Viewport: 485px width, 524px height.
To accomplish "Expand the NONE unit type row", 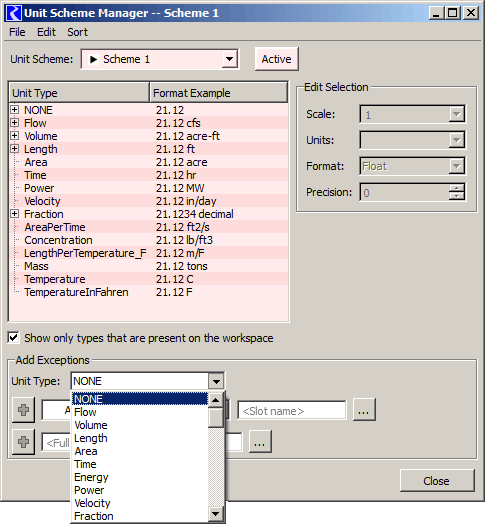I will coord(14,110).
